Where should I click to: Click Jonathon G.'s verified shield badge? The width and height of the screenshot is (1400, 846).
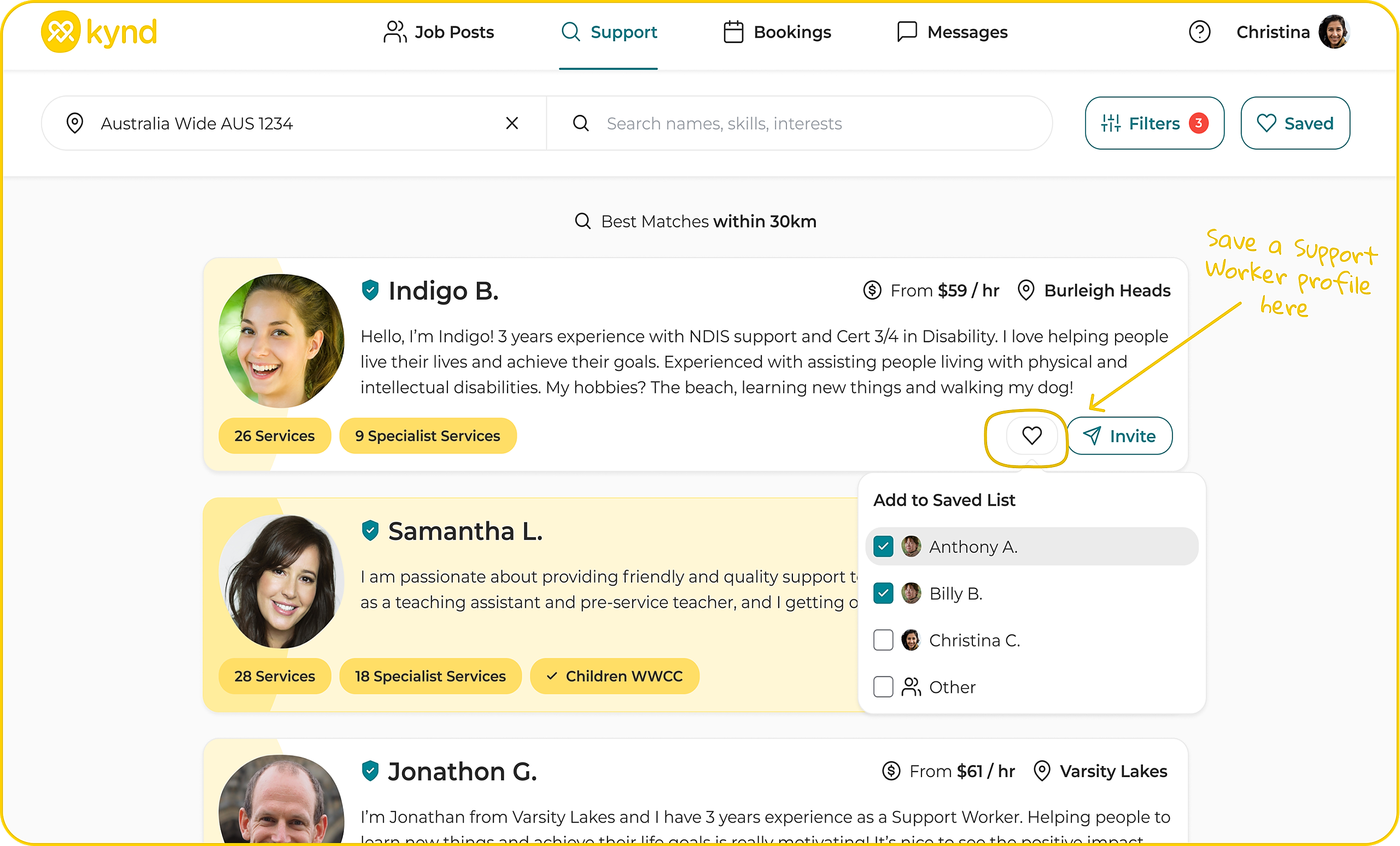point(370,771)
